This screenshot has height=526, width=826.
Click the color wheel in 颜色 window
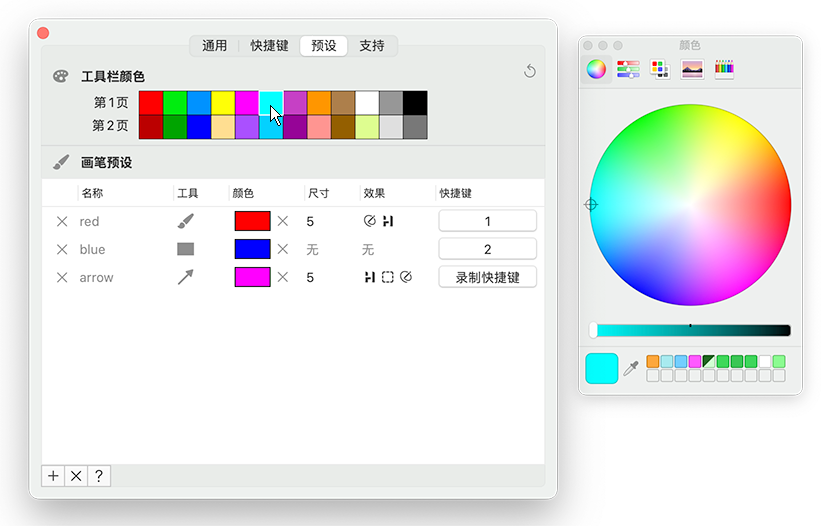pos(690,205)
